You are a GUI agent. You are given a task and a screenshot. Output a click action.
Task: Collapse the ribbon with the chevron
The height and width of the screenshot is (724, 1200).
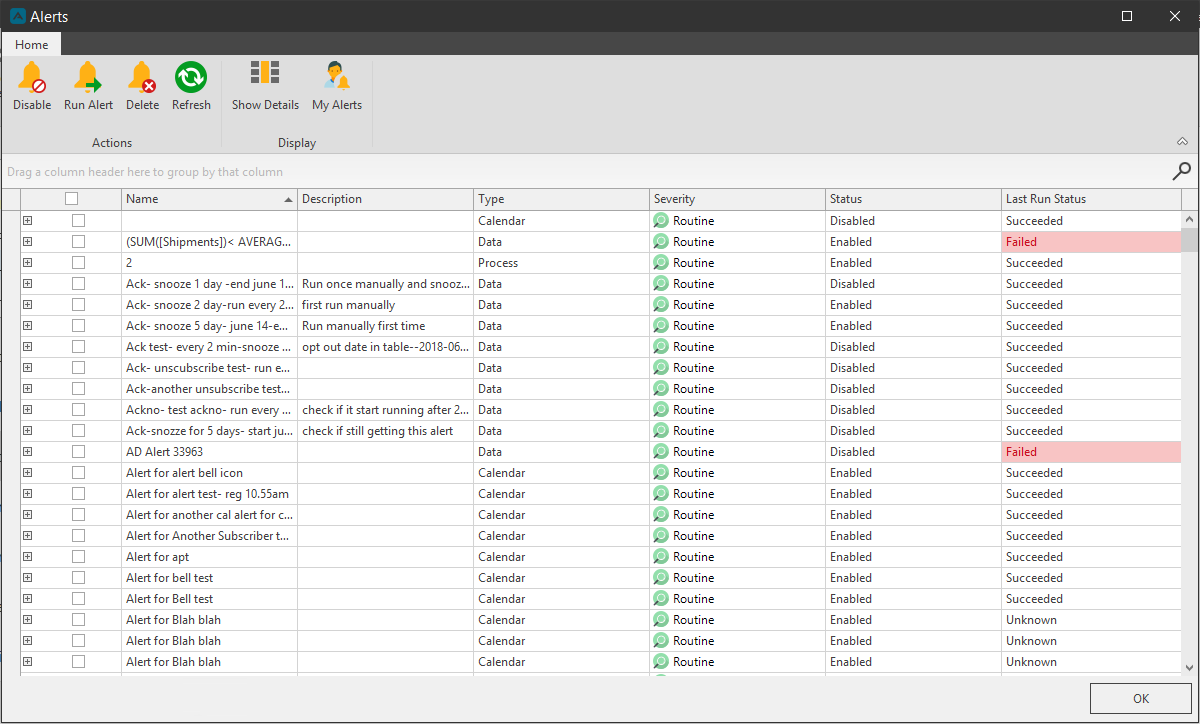click(x=1181, y=142)
